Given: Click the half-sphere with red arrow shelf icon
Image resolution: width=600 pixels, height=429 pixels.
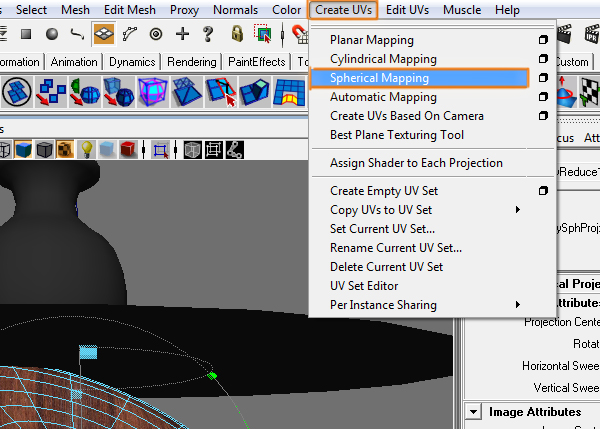Looking at the screenshot, I should tap(85, 92).
